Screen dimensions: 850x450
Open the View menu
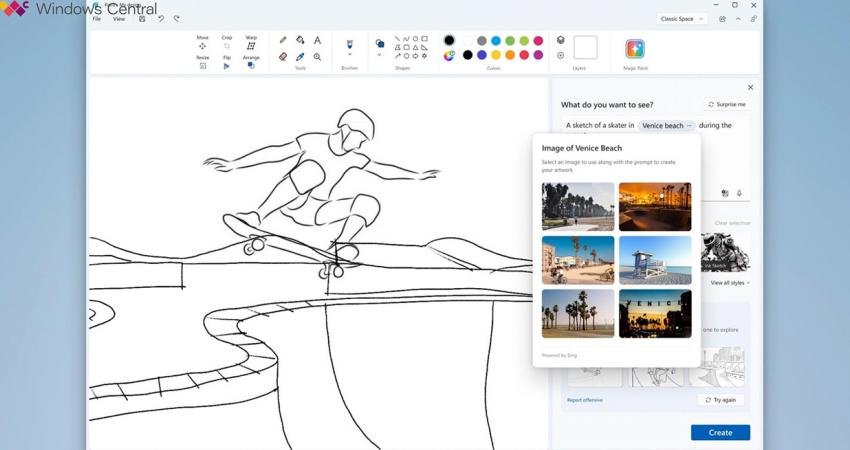[x=119, y=19]
